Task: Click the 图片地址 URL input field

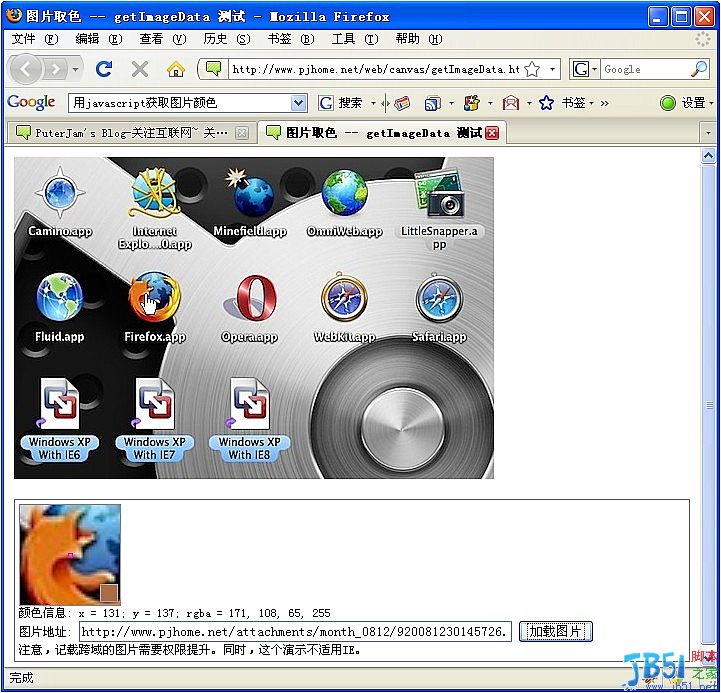Action: (x=296, y=632)
